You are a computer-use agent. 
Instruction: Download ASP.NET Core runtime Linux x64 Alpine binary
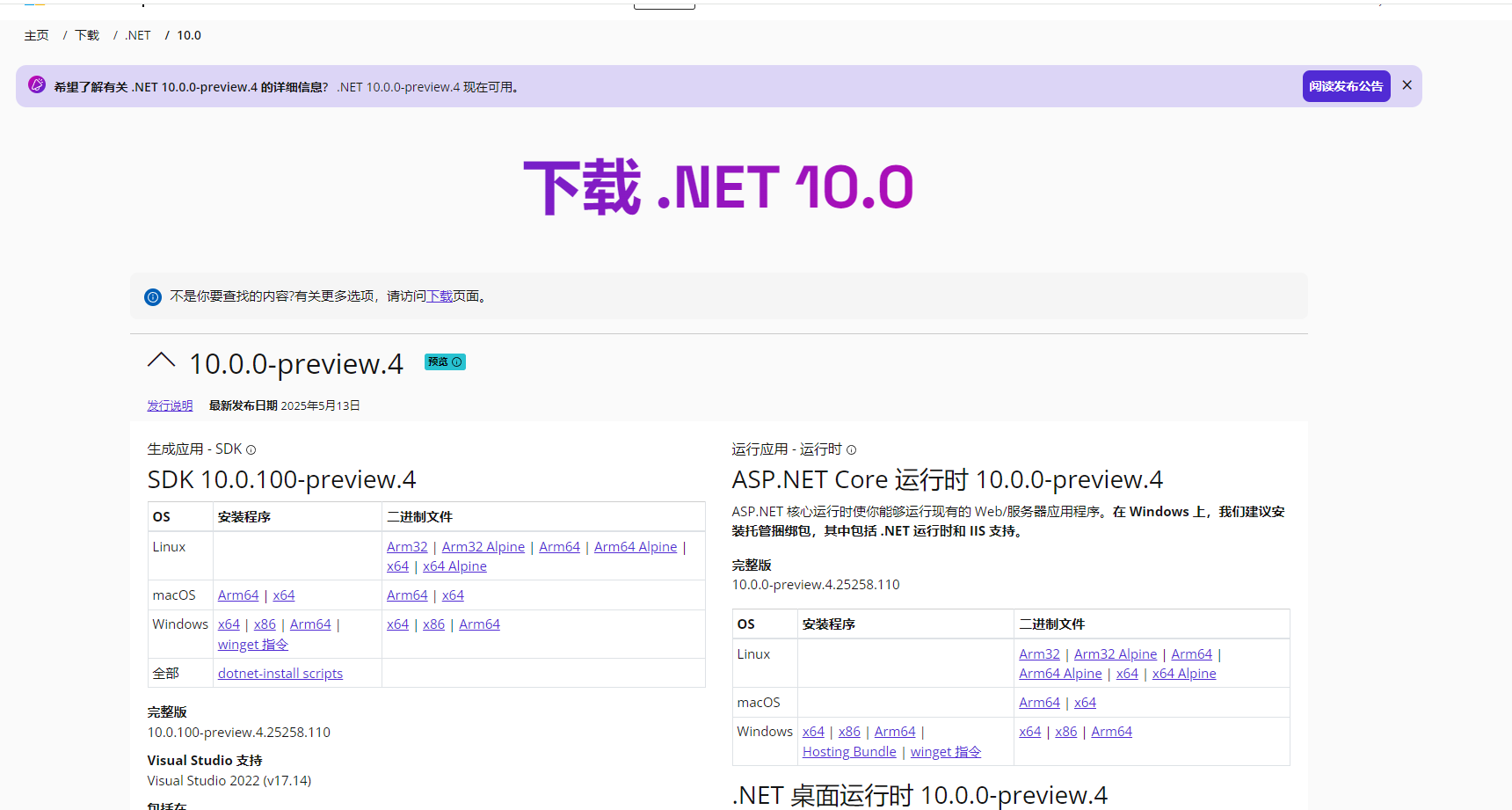(1184, 674)
